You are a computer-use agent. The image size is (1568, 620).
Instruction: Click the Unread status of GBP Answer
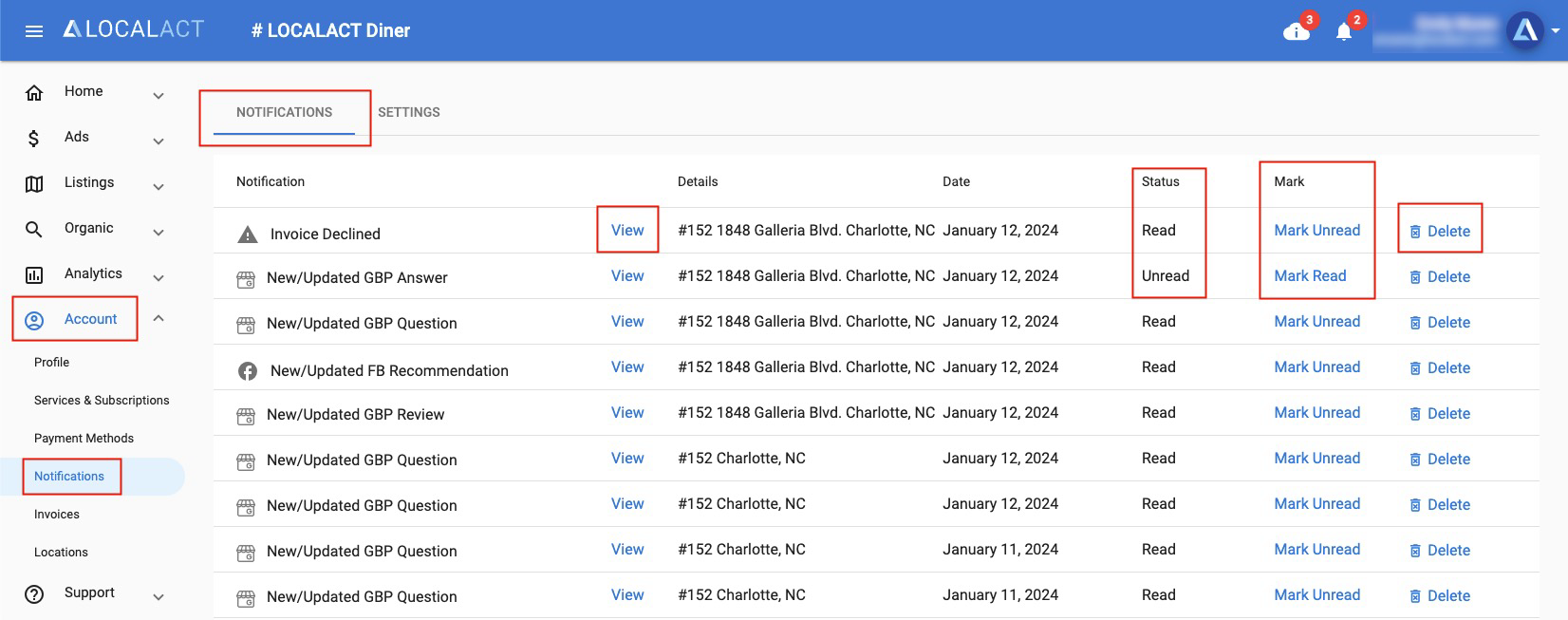point(1166,275)
